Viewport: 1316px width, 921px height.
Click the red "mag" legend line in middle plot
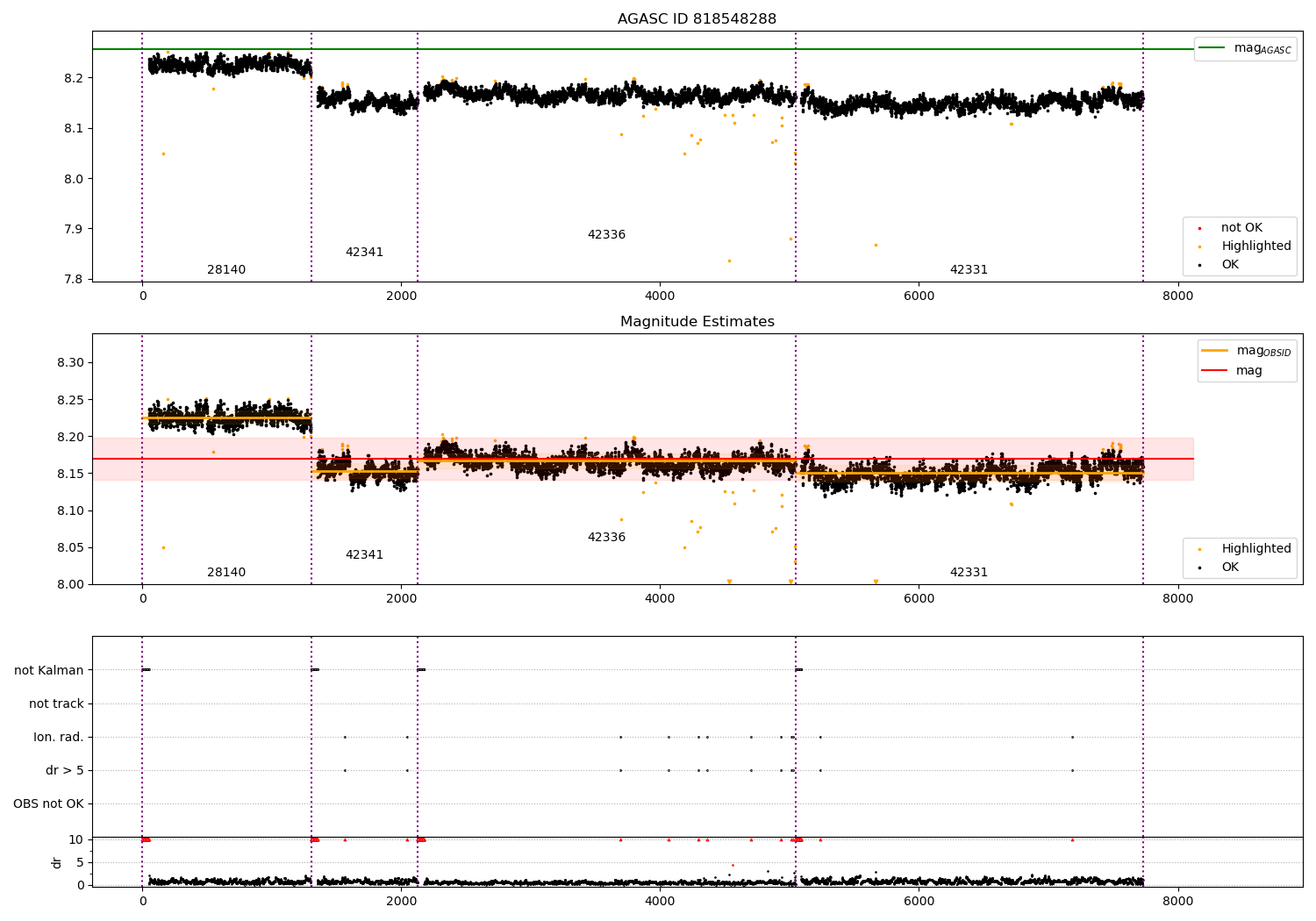1214,371
